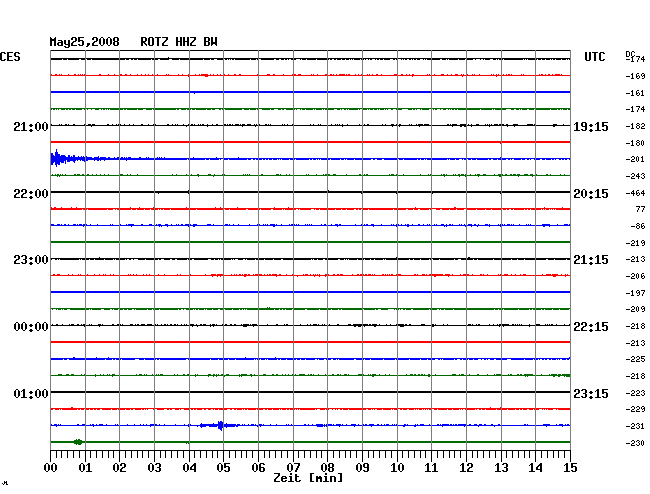Image resolution: width=650 pixels, height=494 pixels.
Task: Click minute tick label "12" on axis
Action: [x=466, y=468]
